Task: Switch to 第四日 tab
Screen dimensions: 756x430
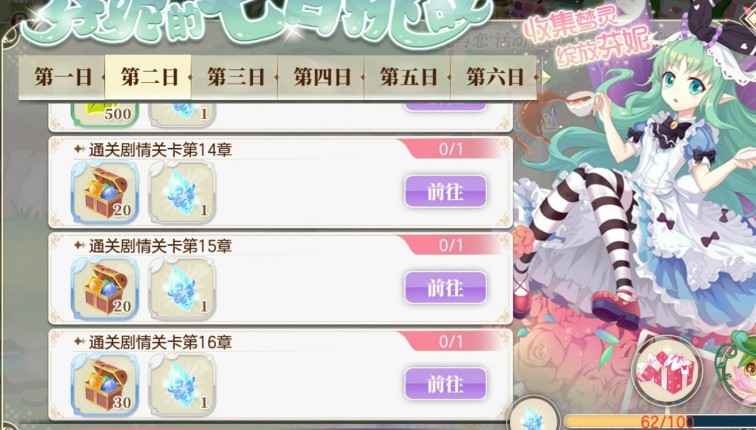Action: click(321, 77)
